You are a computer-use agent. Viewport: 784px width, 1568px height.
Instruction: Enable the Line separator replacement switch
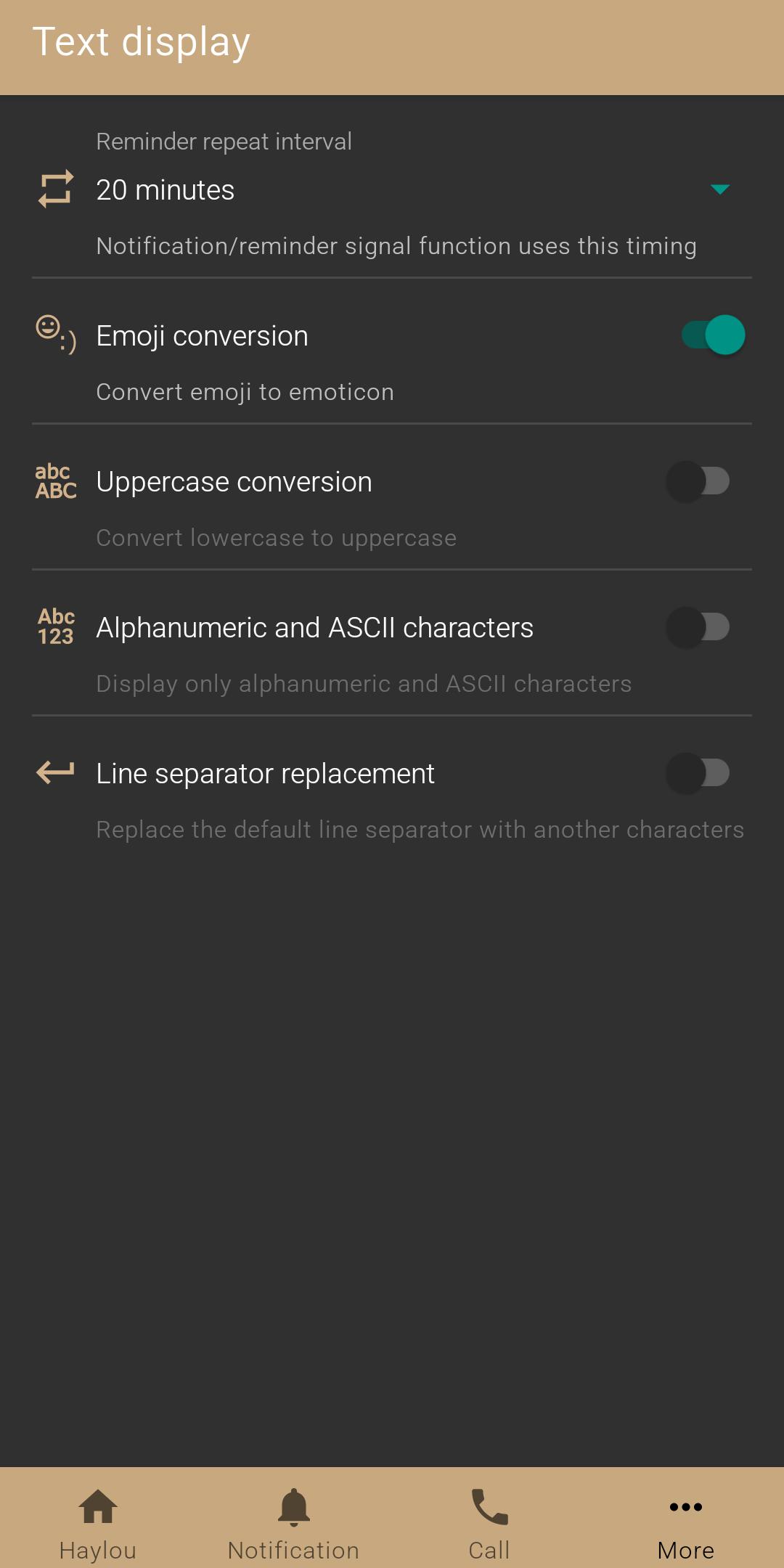tap(698, 772)
